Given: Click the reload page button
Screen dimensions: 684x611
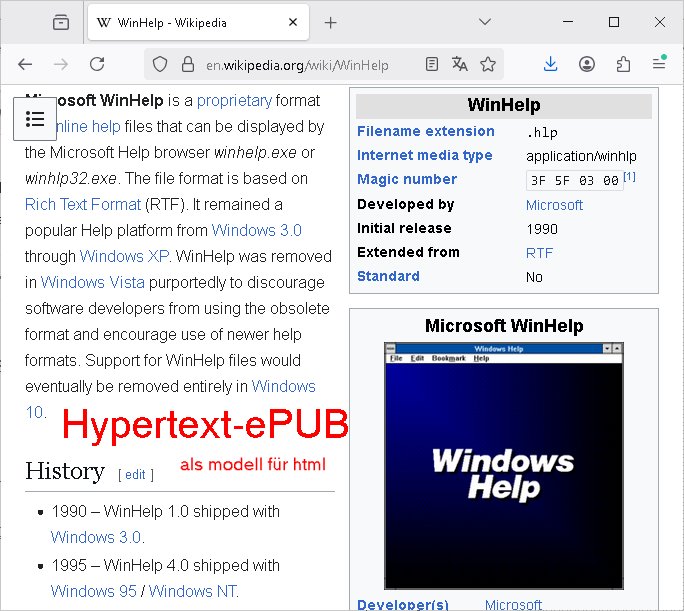Looking at the screenshot, I should [x=97, y=64].
